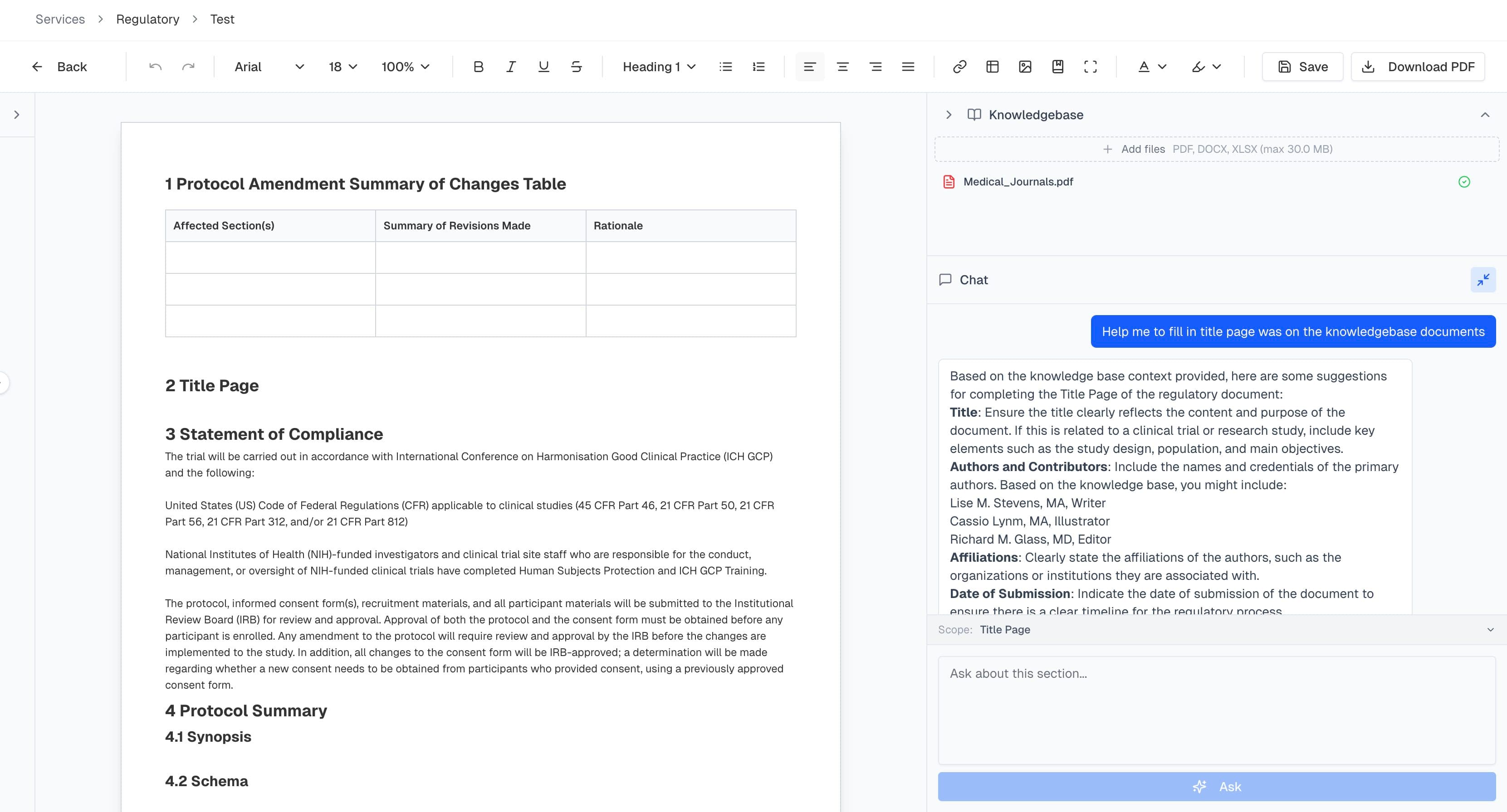Insert an image
This screenshot has height=812, width=1507.
click(1024, 66)
